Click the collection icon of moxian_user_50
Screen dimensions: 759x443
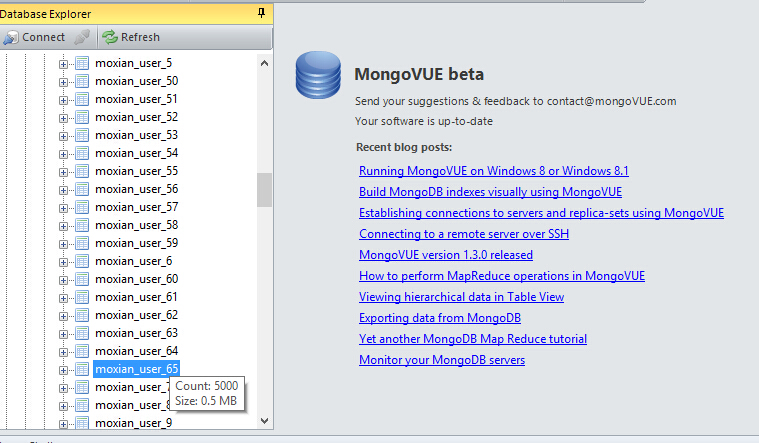tap(82, 81)
